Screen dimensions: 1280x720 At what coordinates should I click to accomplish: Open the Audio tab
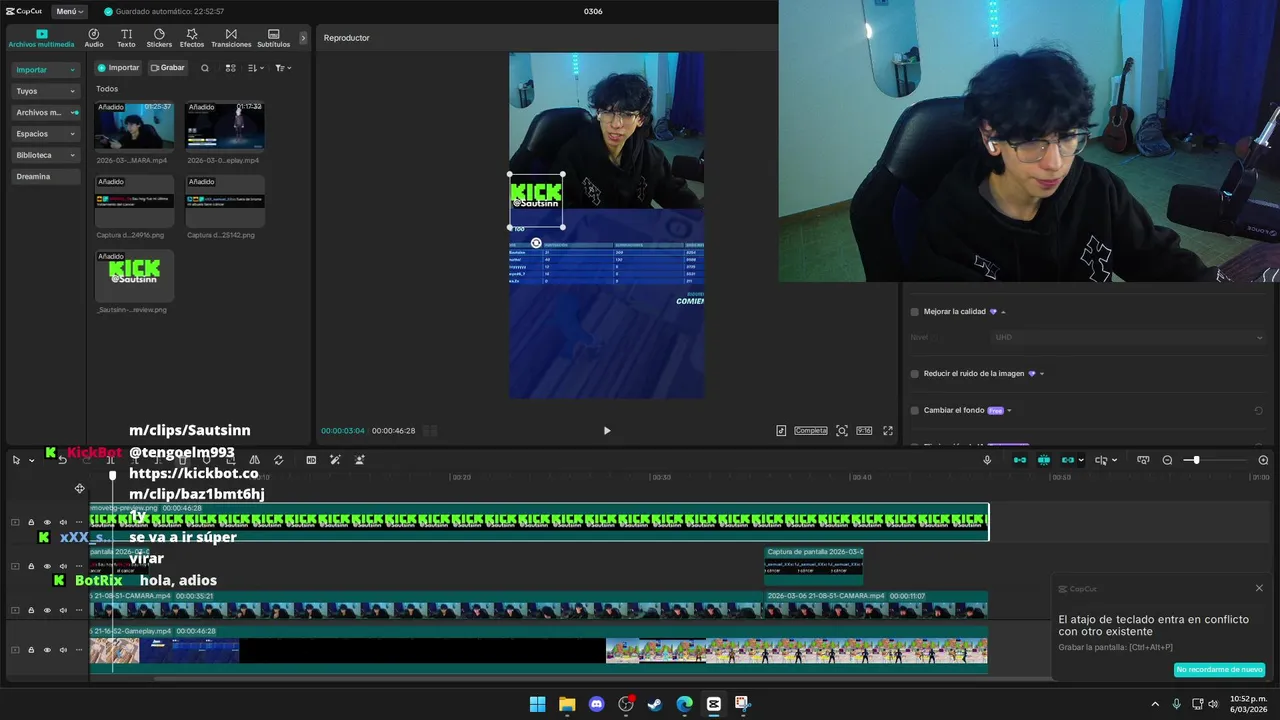click(x=93, y=38)
